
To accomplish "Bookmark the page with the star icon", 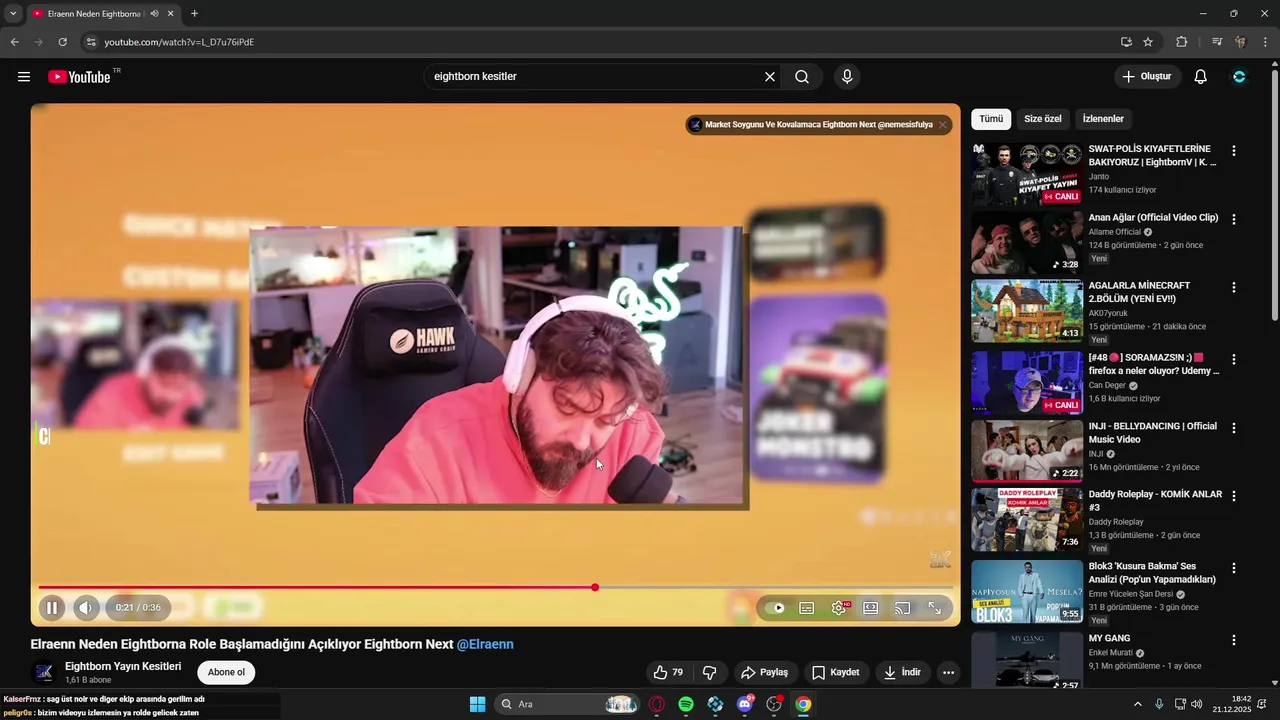I will coord(1148,42).
